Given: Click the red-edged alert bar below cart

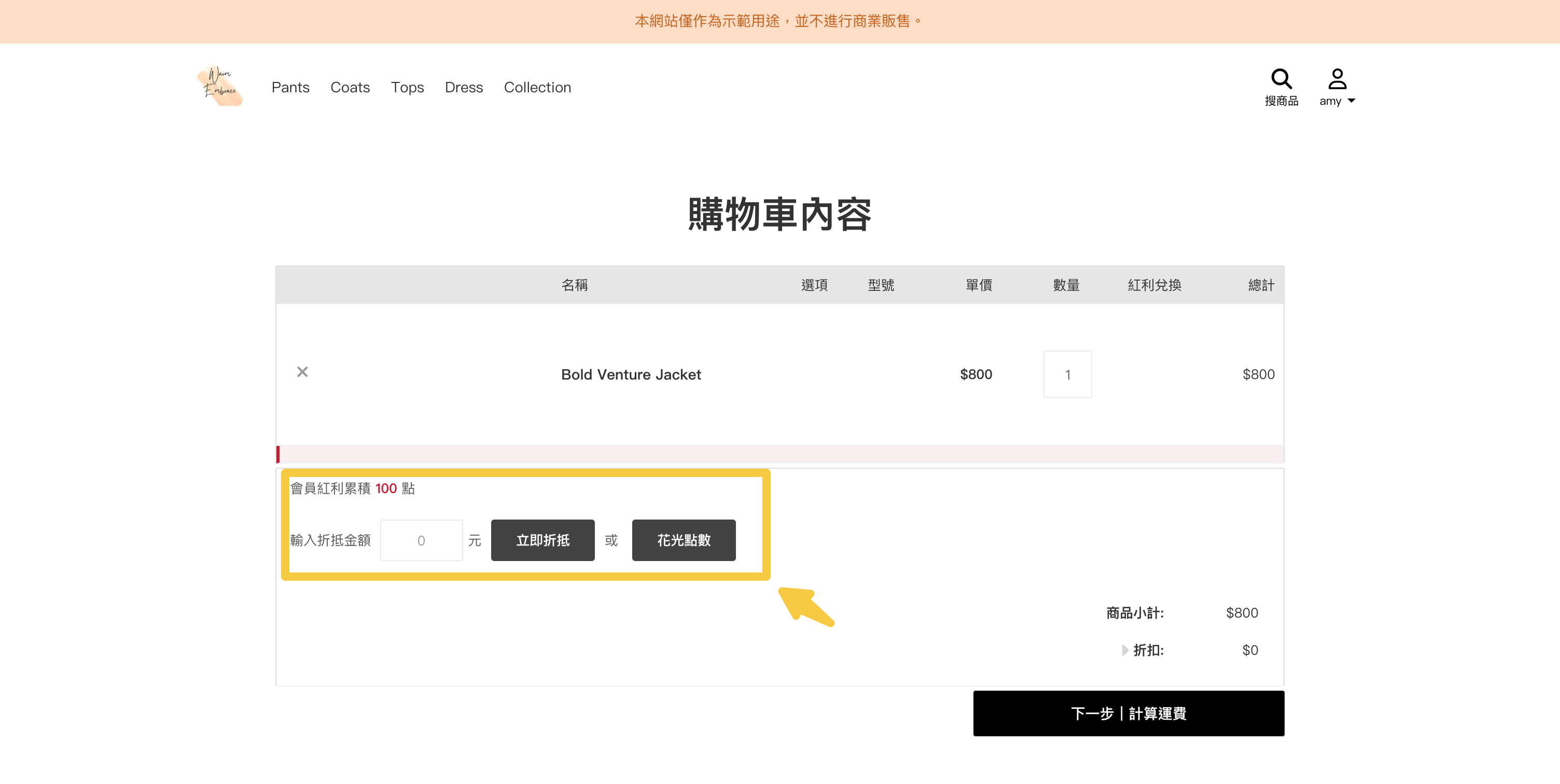Looking at the screenshot, I should (x=779, y=454).
